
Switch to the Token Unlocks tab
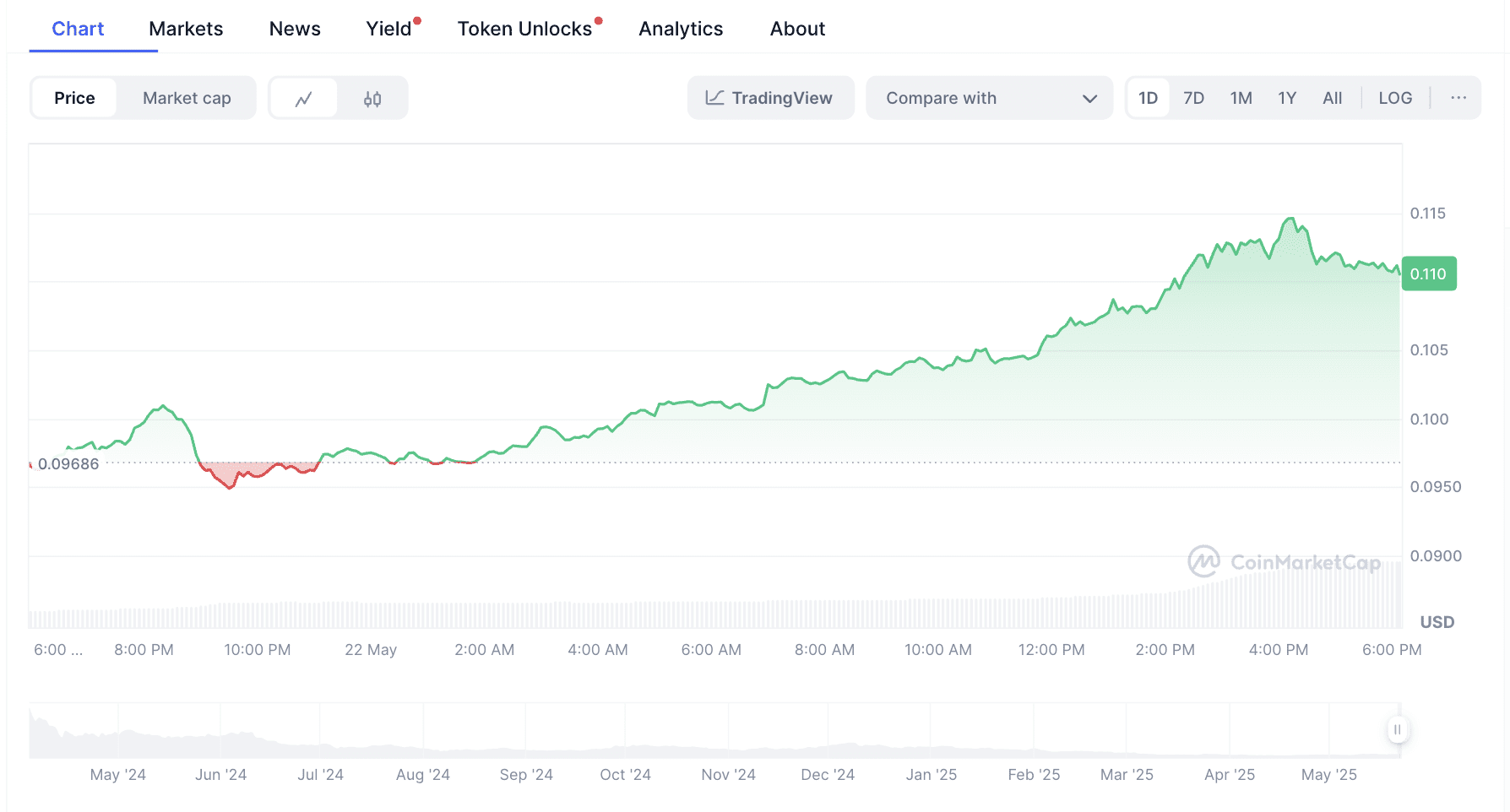(524, 29)
